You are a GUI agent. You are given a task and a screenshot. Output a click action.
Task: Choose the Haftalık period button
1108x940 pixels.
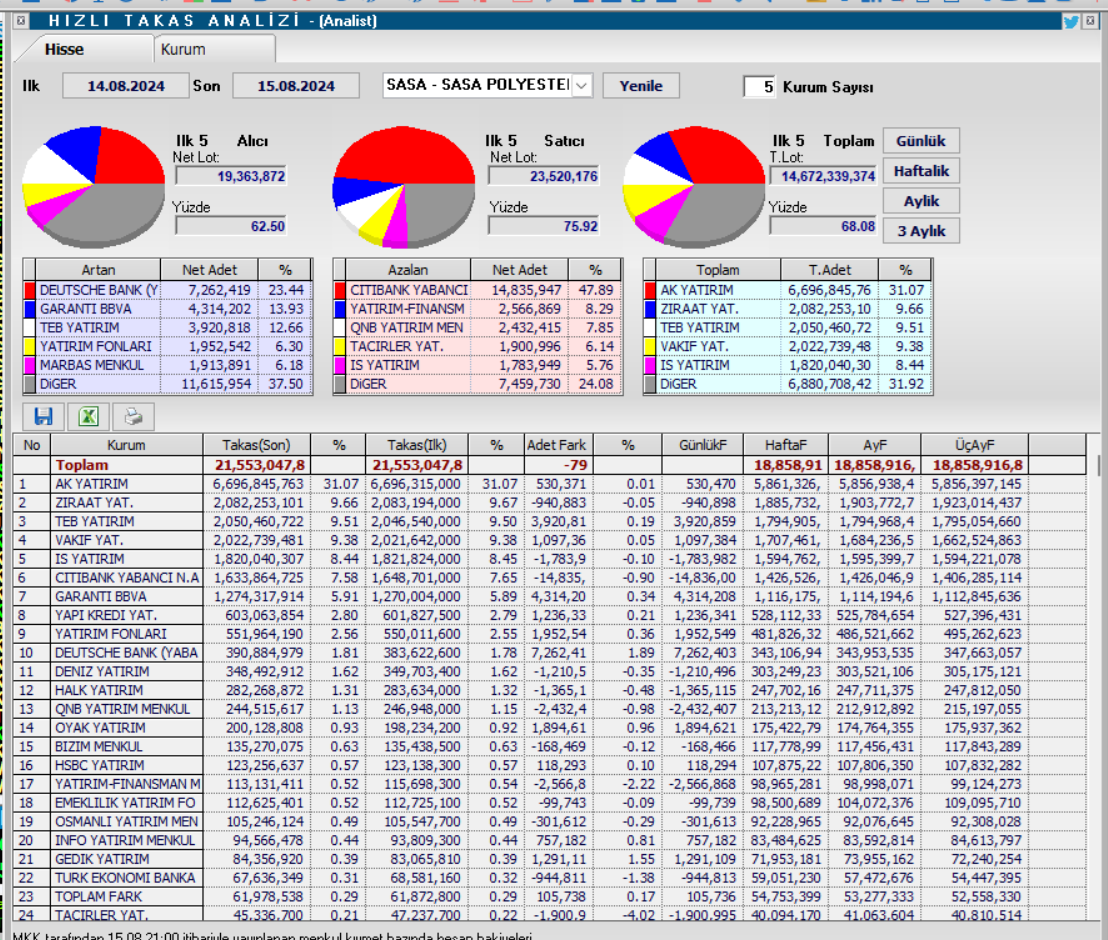pos(920,171)
